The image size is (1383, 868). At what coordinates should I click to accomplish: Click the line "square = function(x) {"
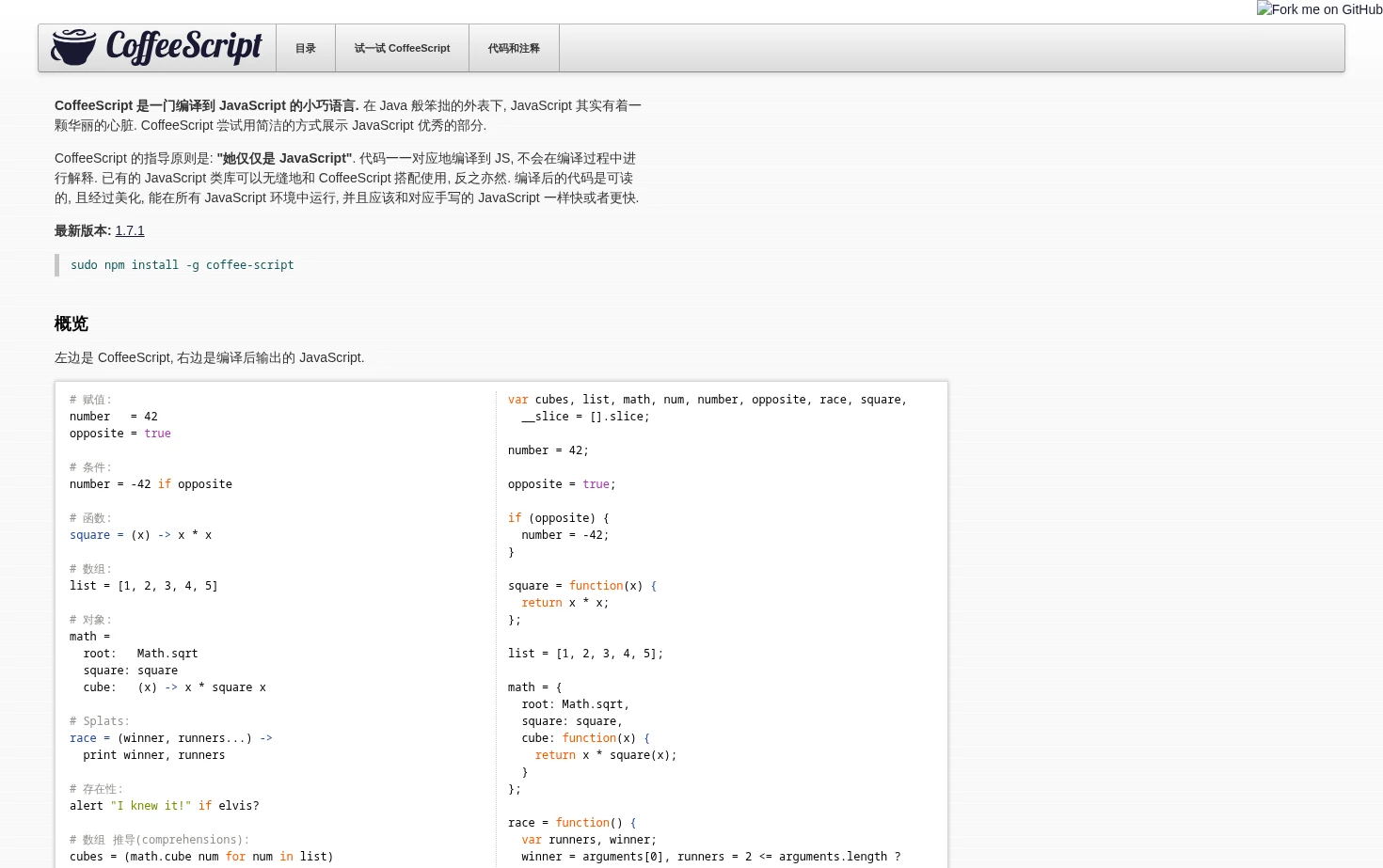tap(582, 586)
